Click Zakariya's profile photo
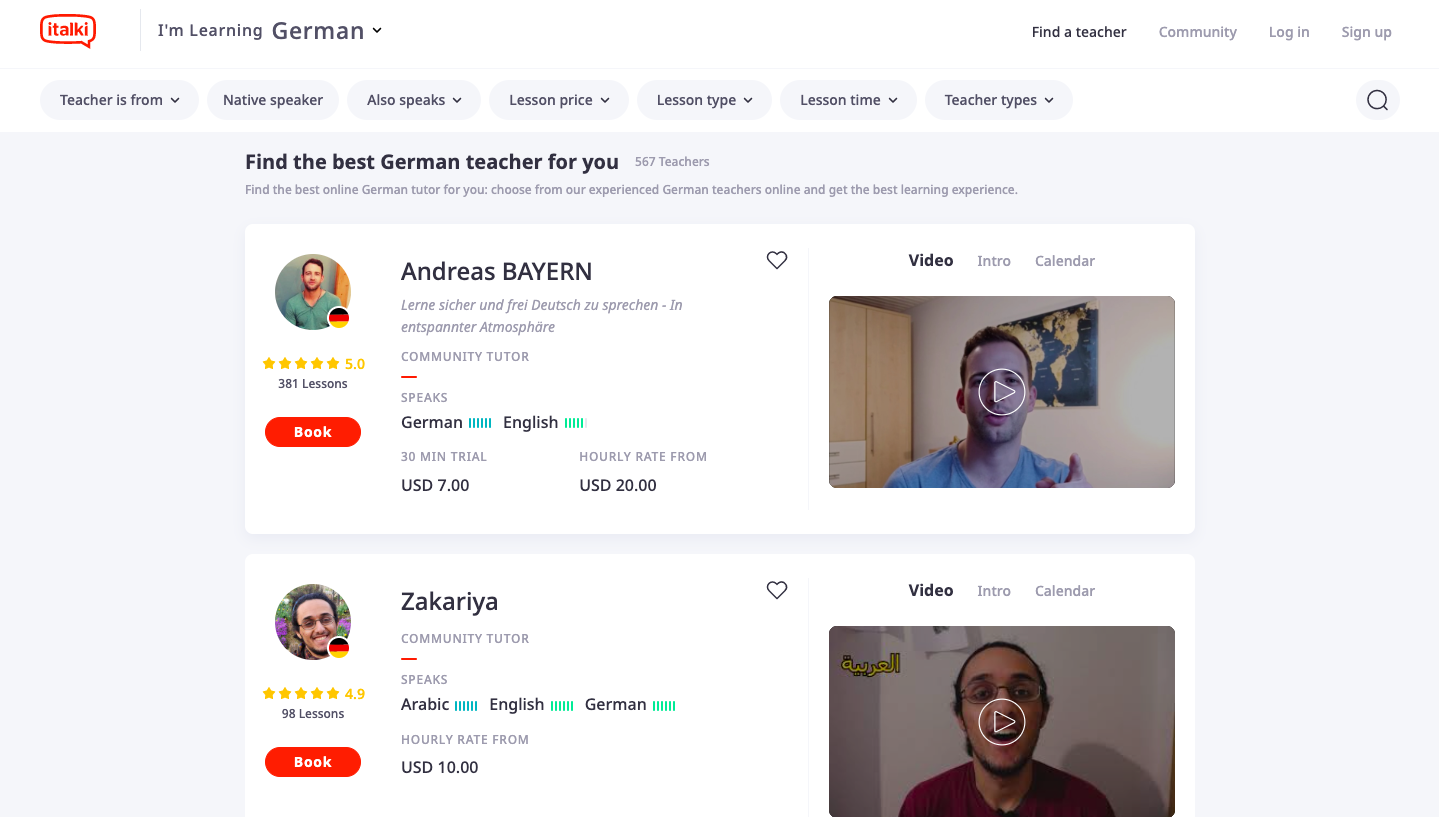 tap(313, 622)
